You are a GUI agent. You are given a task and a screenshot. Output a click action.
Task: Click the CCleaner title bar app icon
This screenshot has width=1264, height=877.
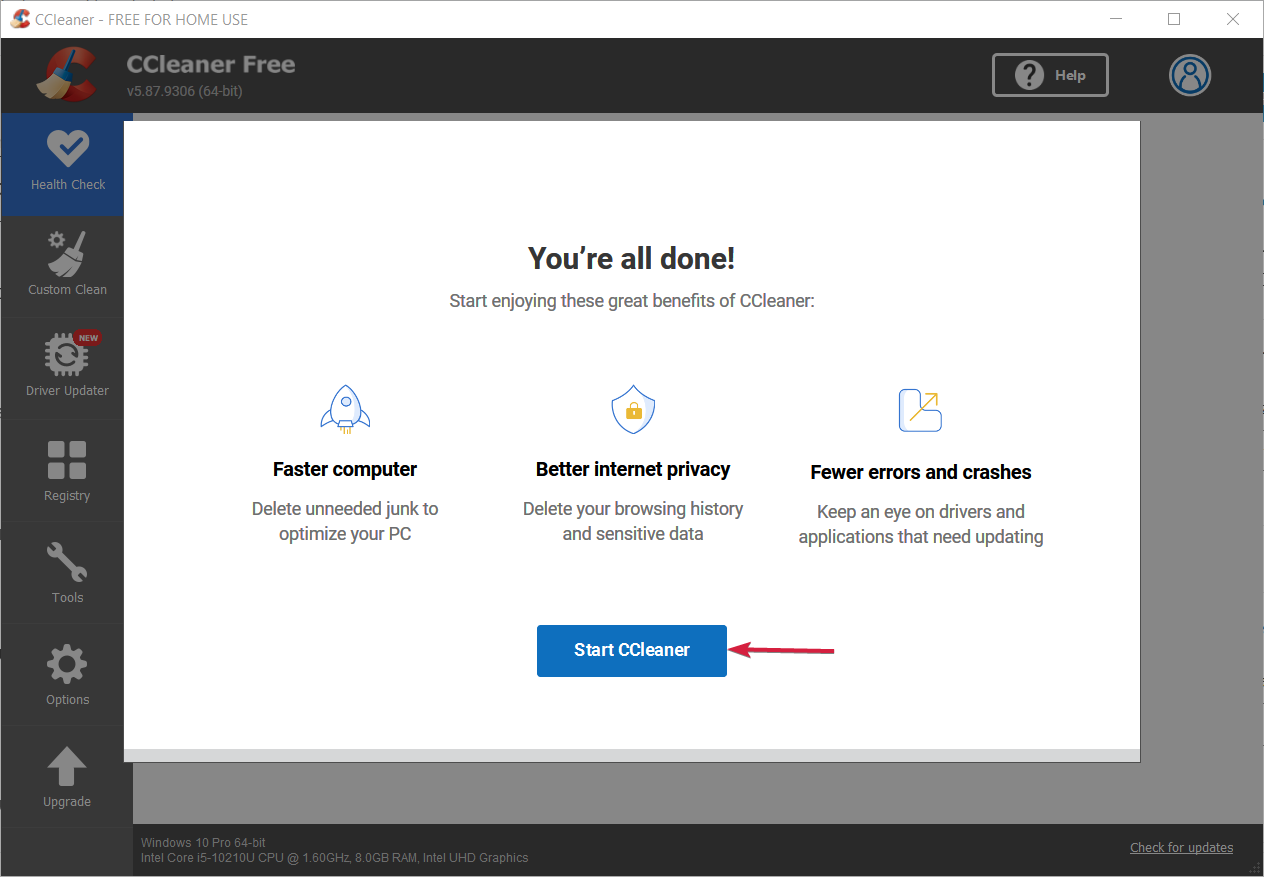(x=20, y=19)
